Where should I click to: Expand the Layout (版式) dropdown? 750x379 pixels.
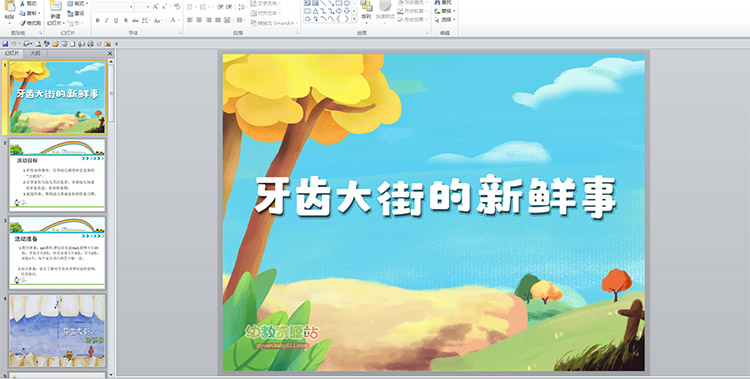(x=88, y=4)
